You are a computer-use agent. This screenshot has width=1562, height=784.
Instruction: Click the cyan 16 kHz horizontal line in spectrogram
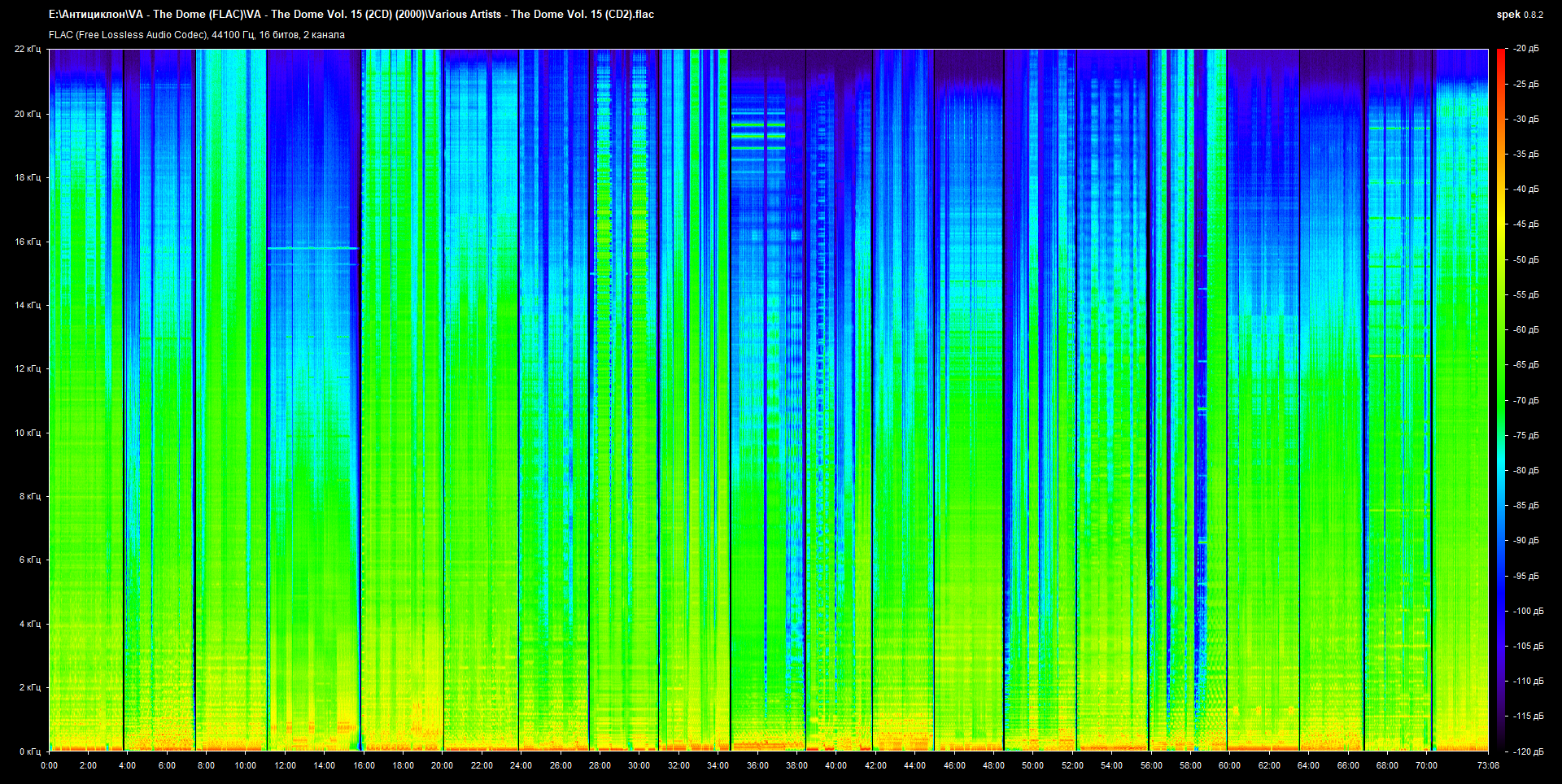312,248
